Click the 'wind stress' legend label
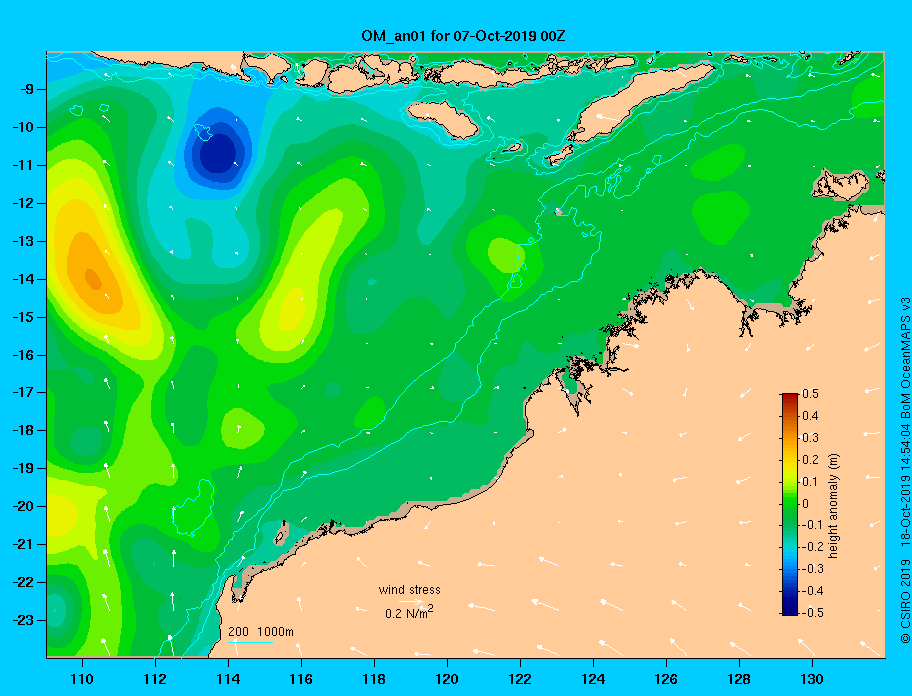912x696 pixels. coord(409,590)
